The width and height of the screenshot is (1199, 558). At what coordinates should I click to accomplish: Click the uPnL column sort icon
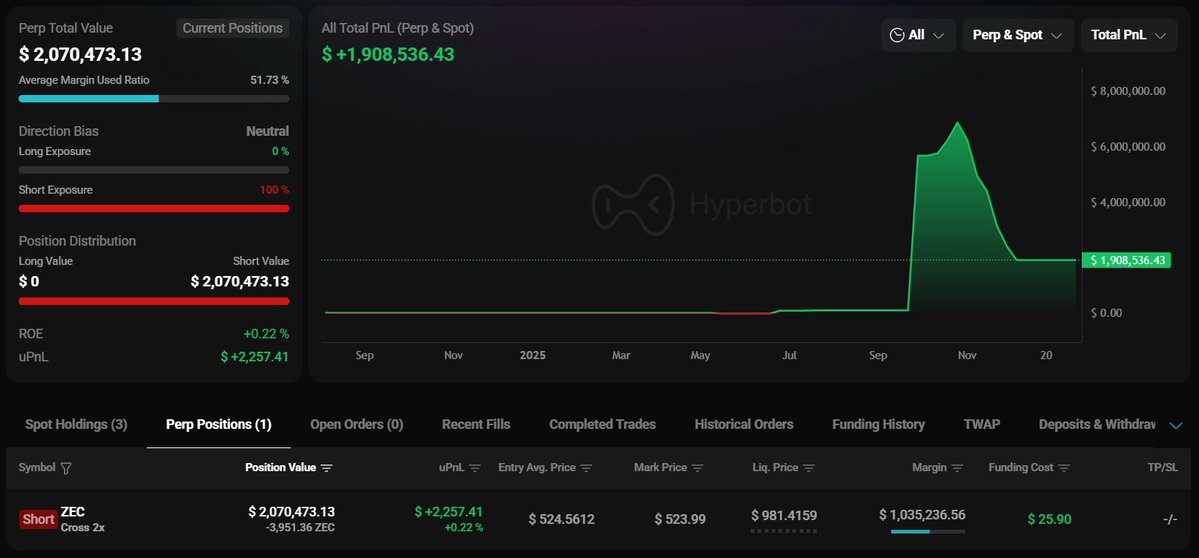(x=475, y=468)
